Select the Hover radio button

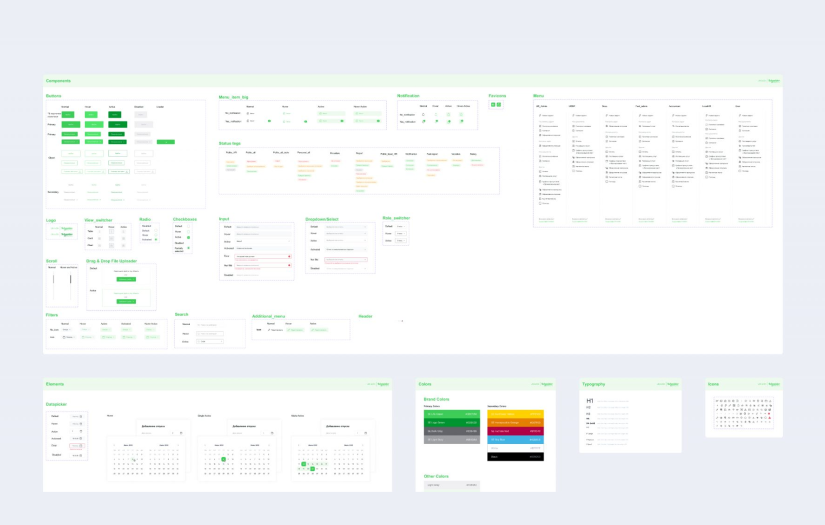(x=156, y=235)
